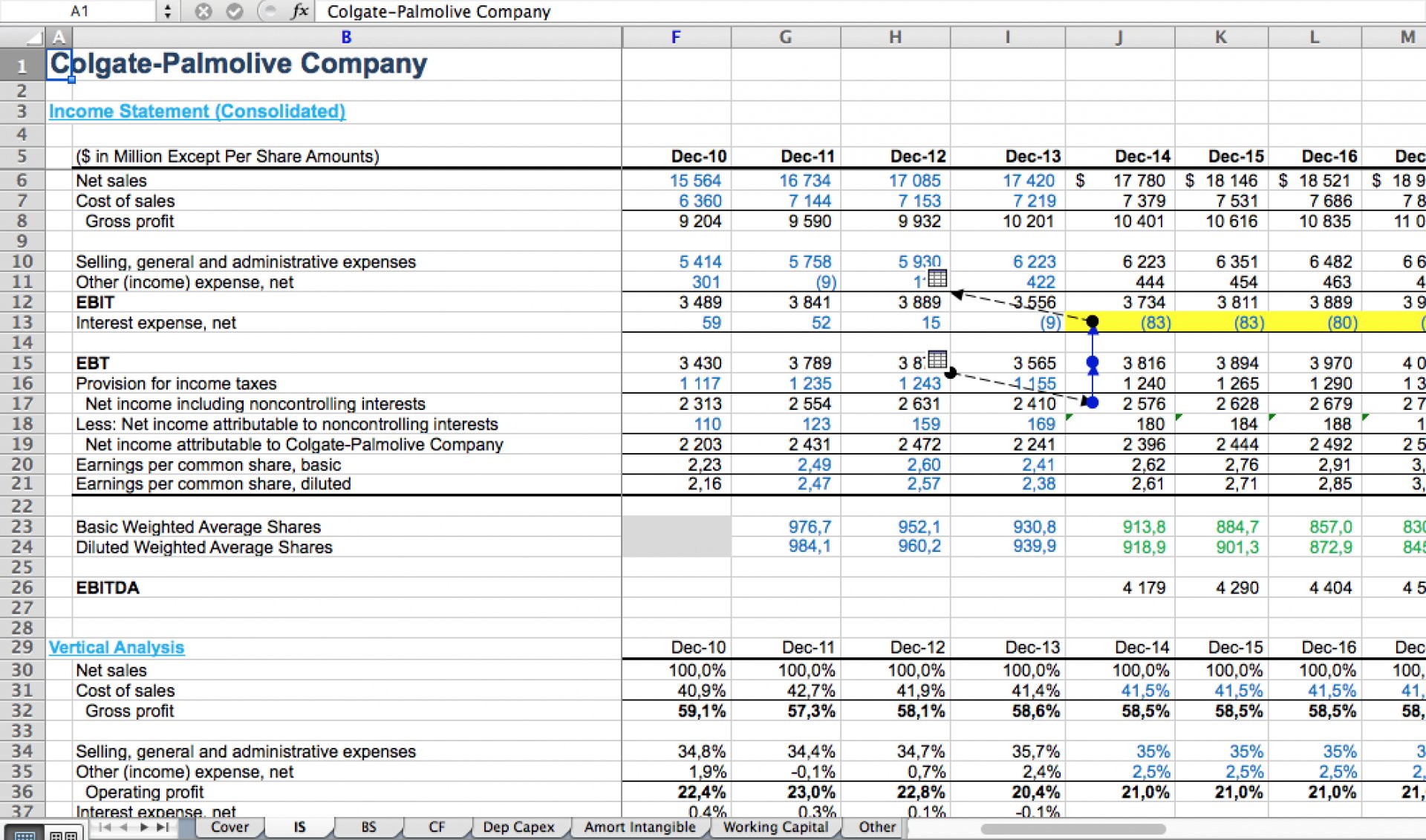Open the Other sheet tab
Screen dimensions: 1426x840
876,827
